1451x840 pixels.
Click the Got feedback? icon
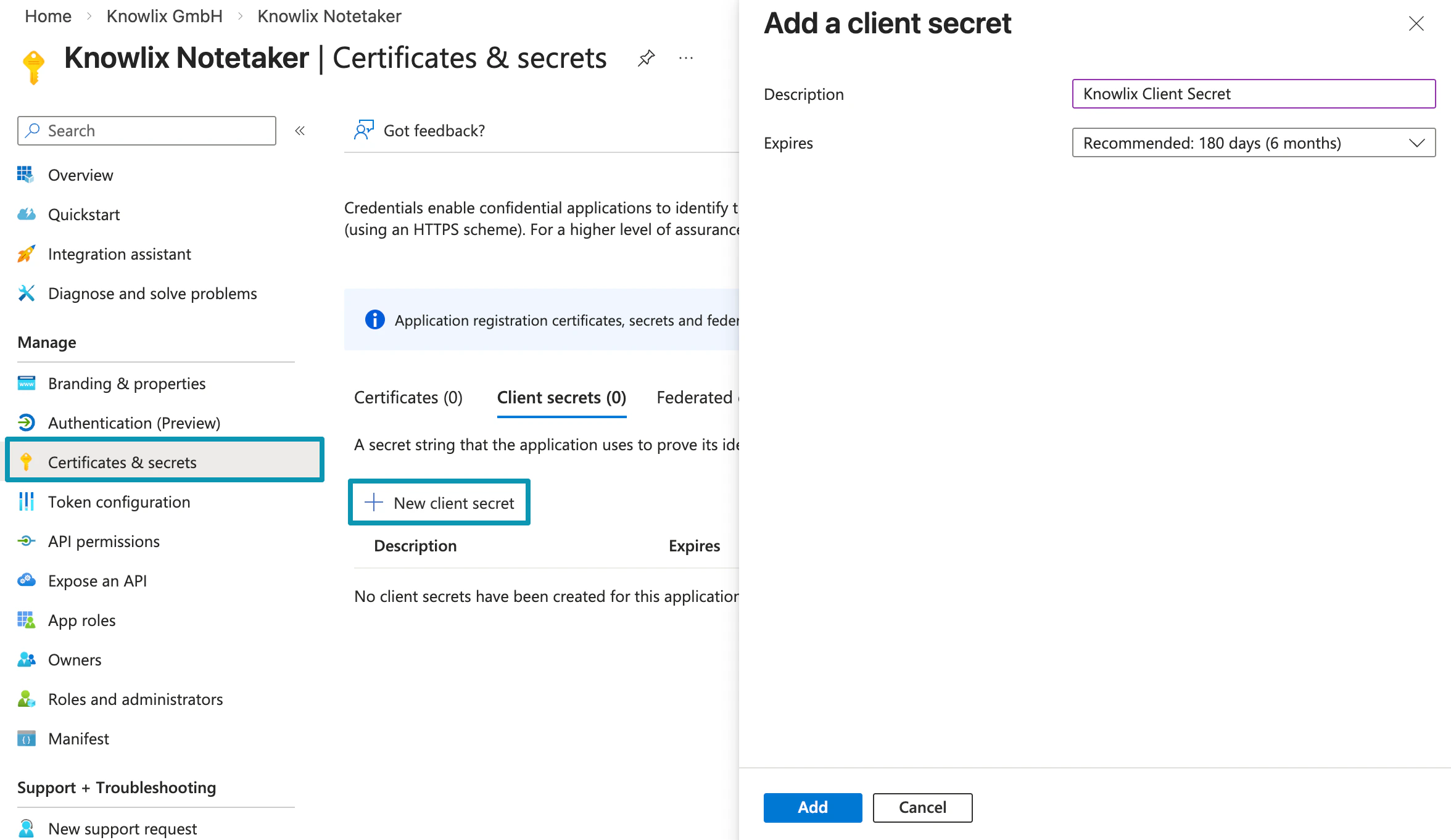coord(363,130)
